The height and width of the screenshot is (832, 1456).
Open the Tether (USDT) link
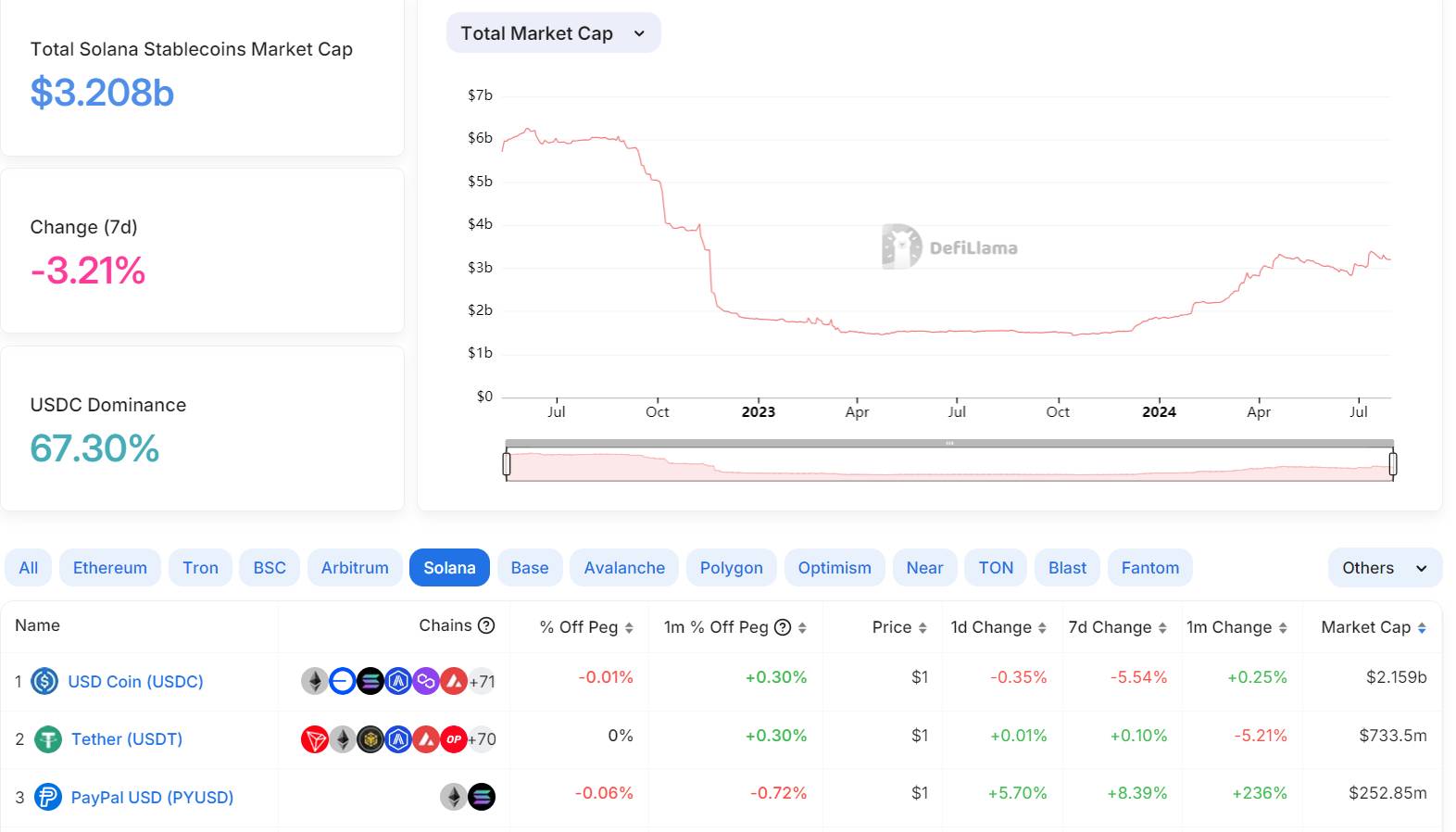tap(127, 739)
